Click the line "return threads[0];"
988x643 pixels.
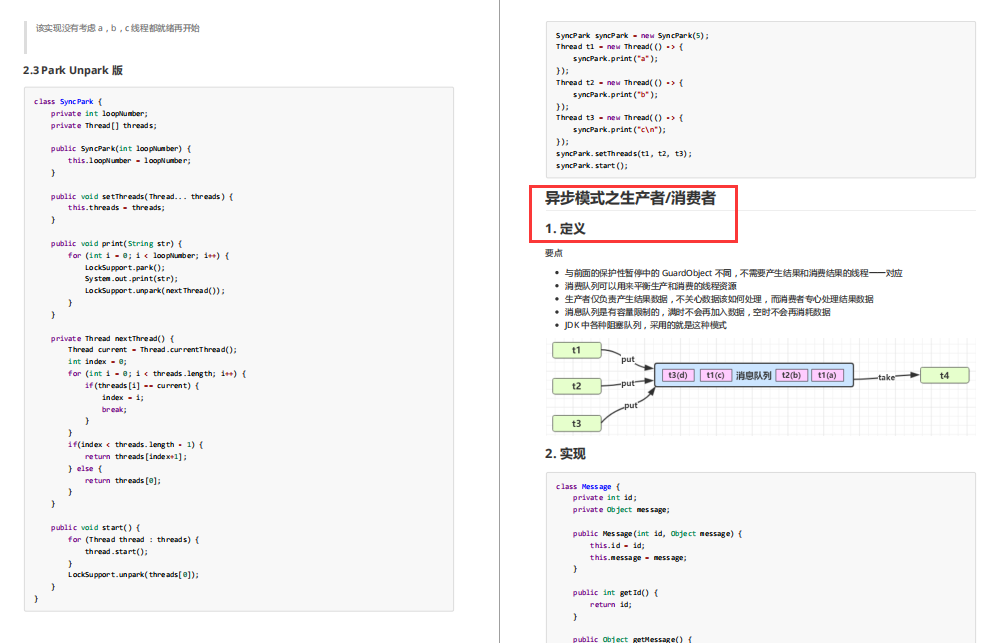[x=123, y=480]
